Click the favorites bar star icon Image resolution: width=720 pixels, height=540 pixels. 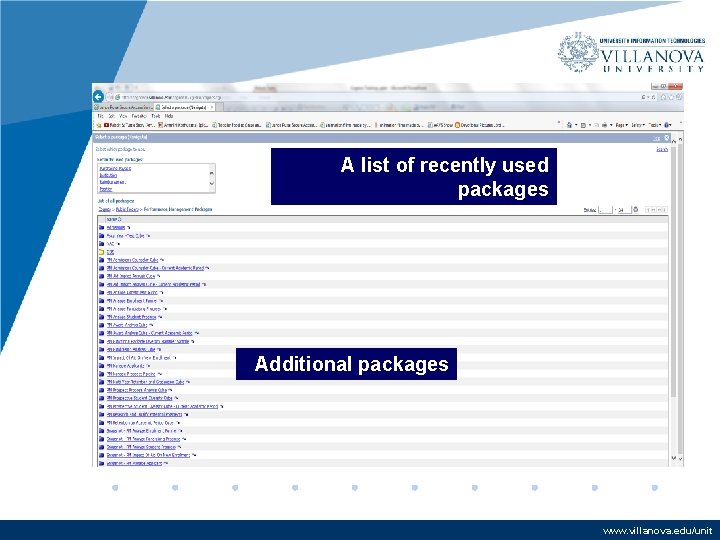pos(99,125)
